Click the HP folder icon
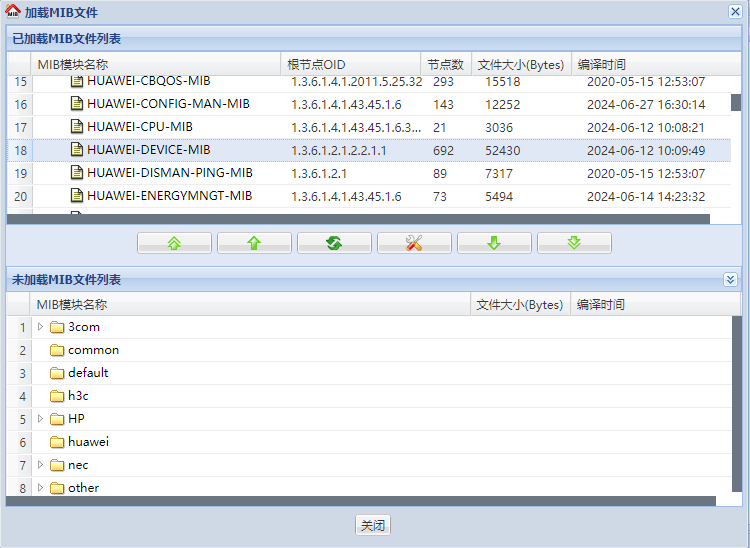750x548 pixels. [57, 419]
